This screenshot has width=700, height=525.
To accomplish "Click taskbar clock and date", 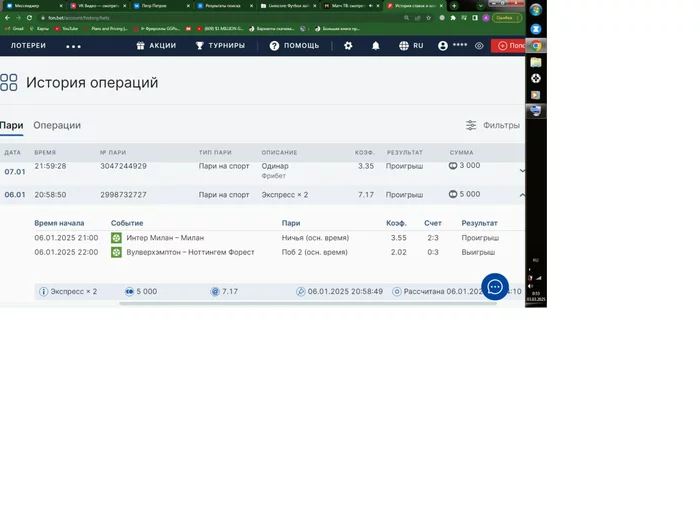I will point(536,296).
